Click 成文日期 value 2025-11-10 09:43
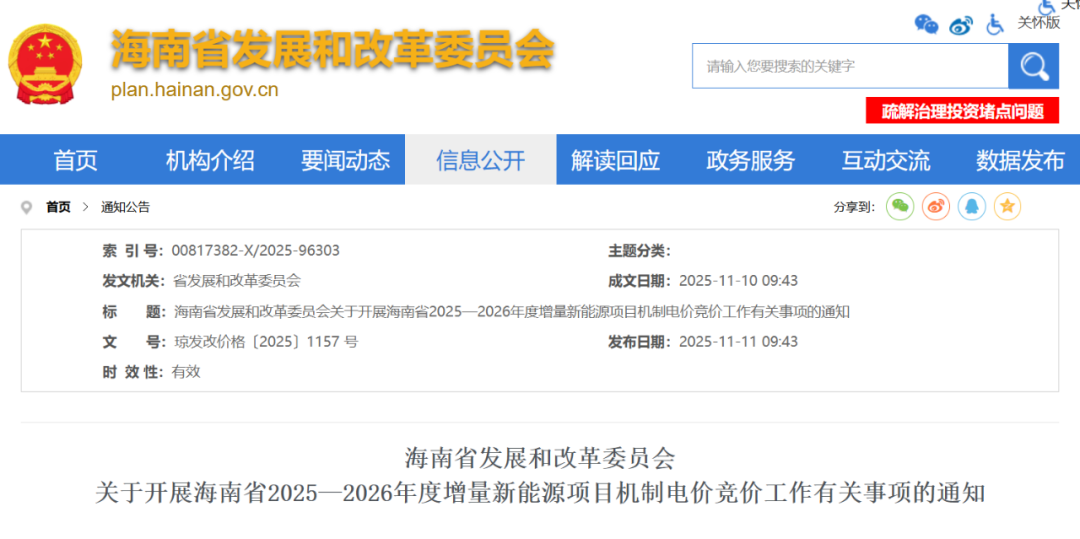The height and width of the screenshot is (539, 1080). (x=738, y=281)
